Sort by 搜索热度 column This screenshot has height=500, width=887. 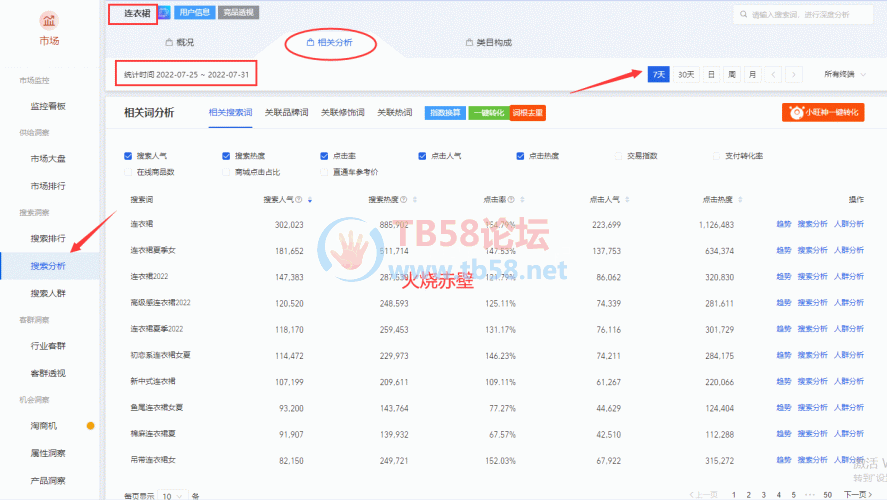click(415, 200)
